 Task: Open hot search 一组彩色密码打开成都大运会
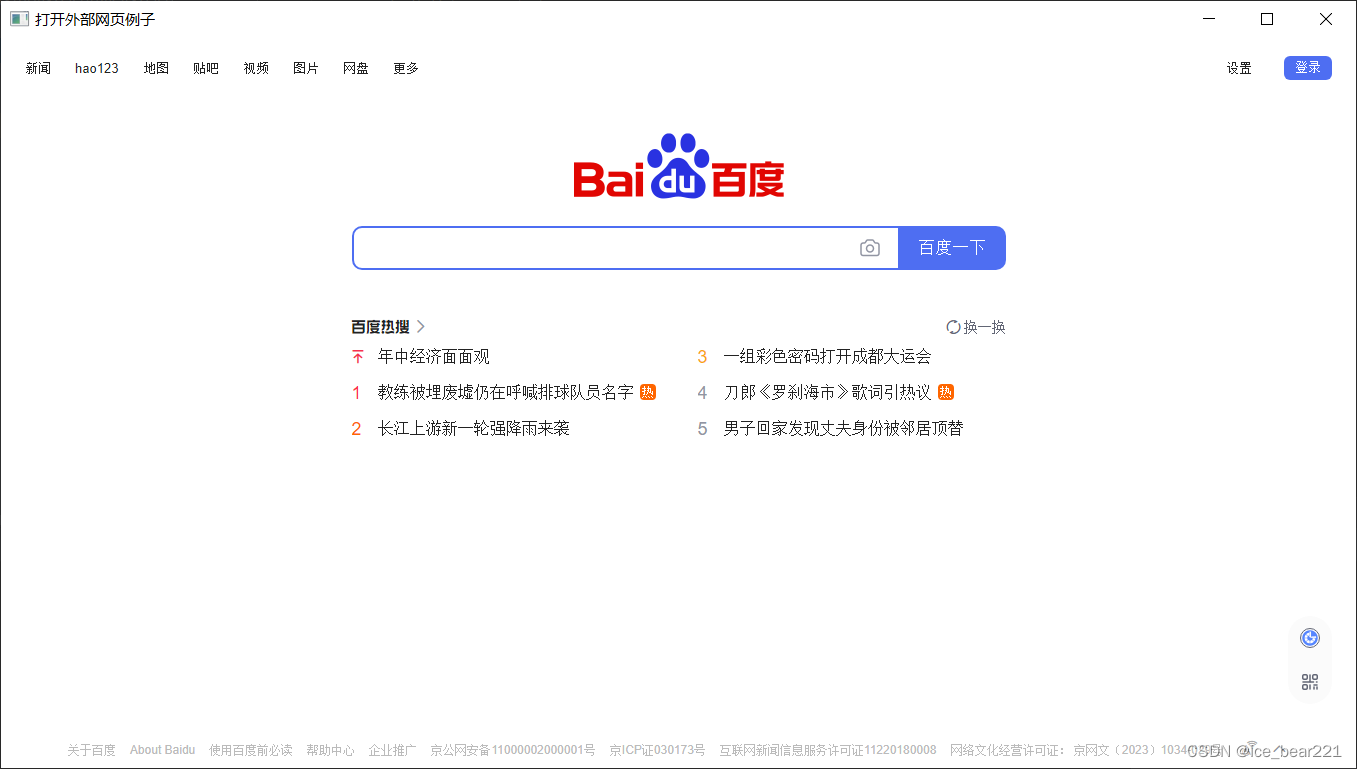point(827,357)
